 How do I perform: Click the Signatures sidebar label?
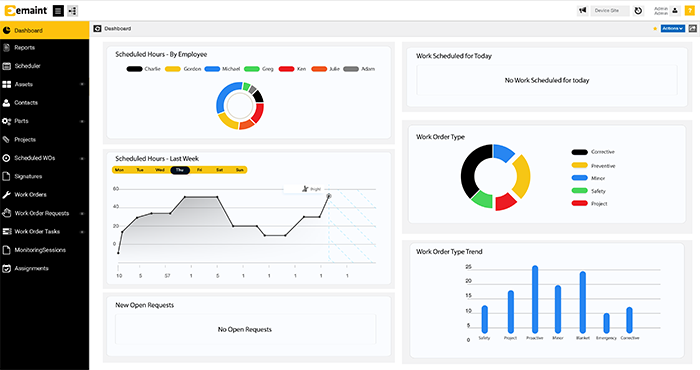(x=28, y=176)
